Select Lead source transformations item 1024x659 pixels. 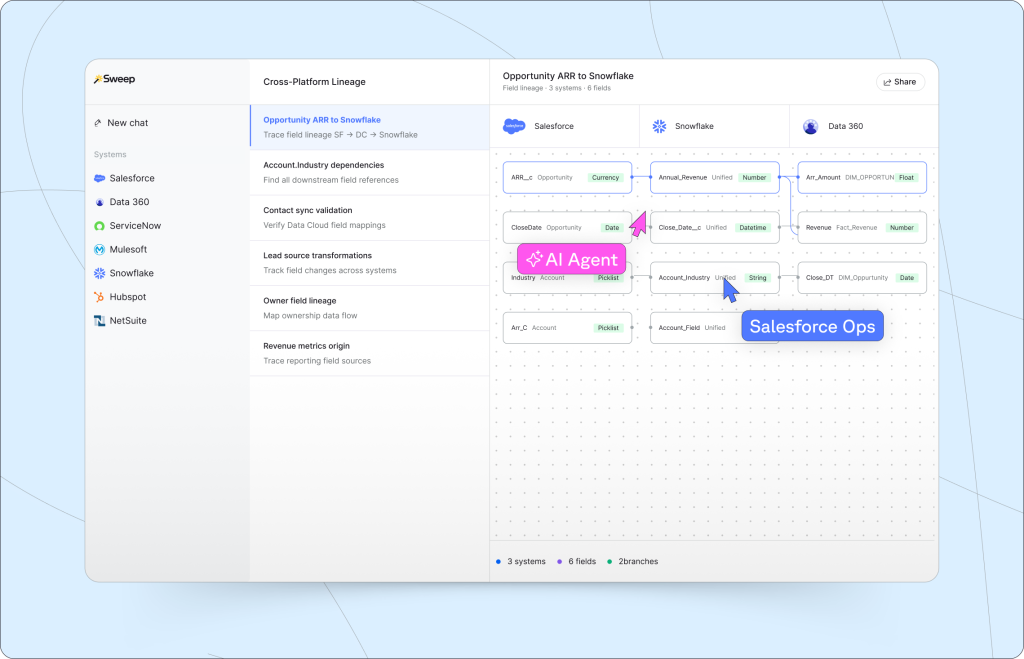pos(370,263)
